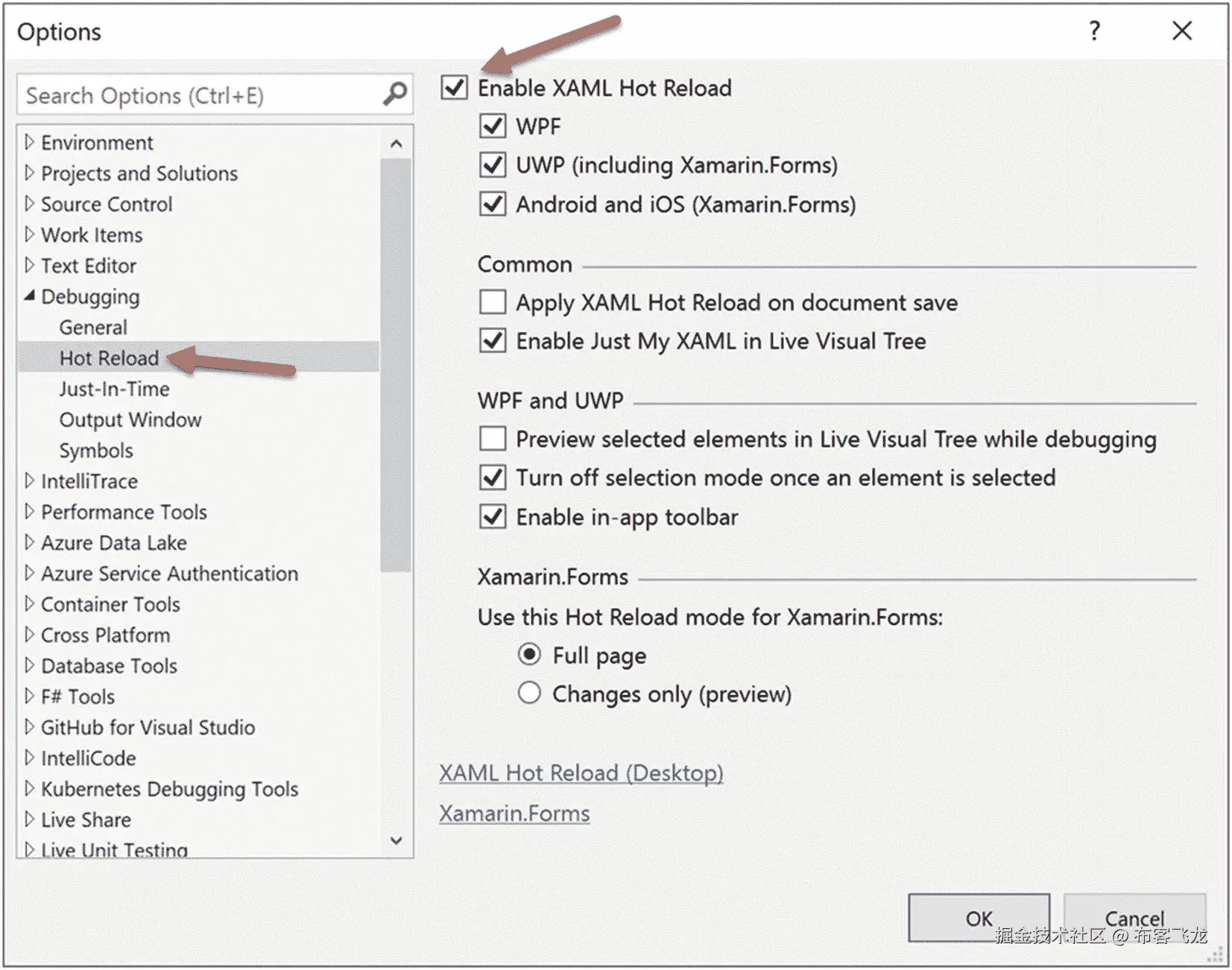
Task: Click the search magnifier icon
Action: click(394, 95)
